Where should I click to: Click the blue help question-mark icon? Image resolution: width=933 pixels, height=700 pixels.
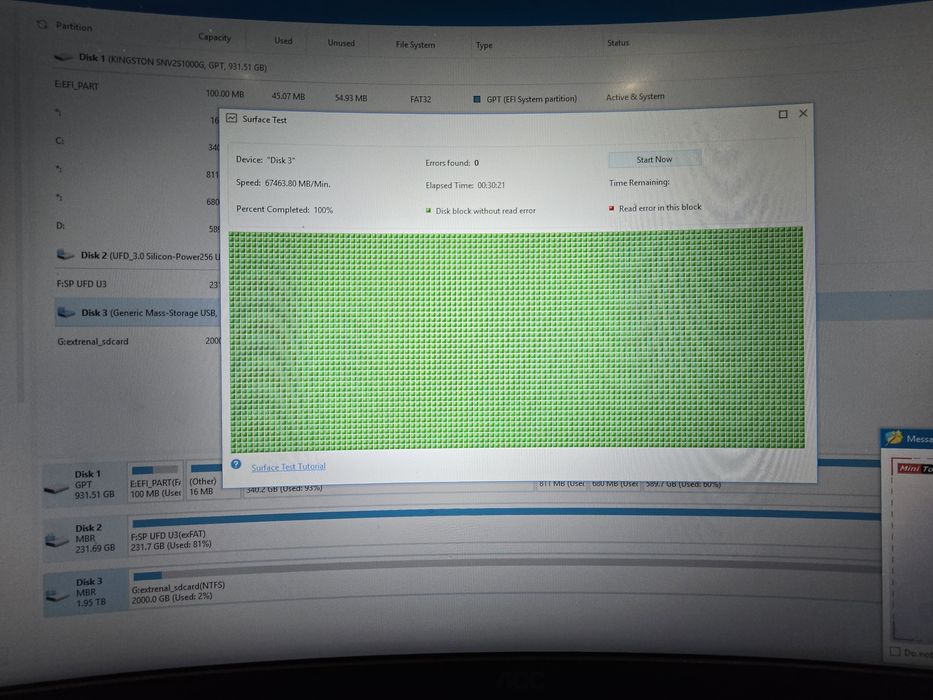(236, 464)
